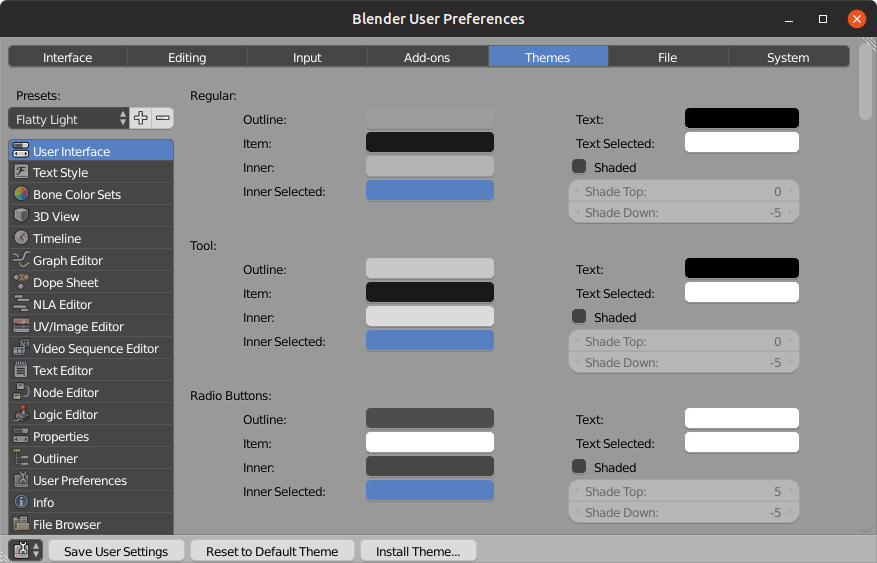Click Save User Settings button
The width and height of the screenshot is (877, 563).
[116, 551]
